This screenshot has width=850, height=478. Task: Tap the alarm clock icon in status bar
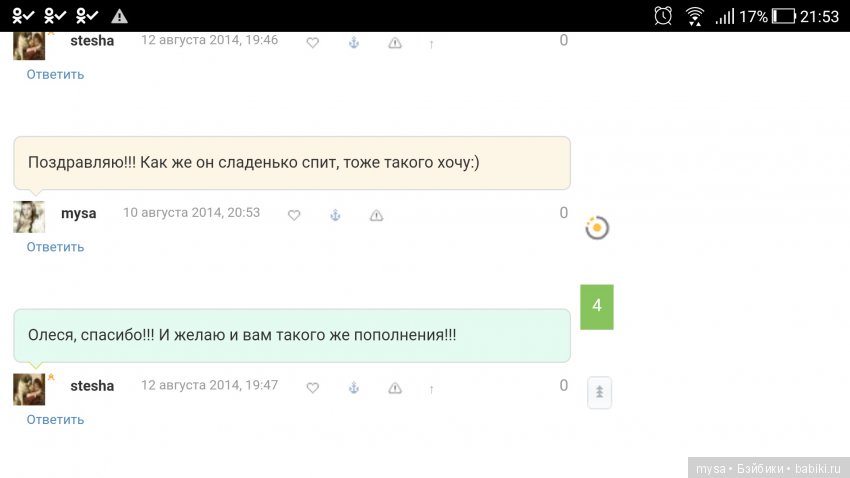[663, 16]
